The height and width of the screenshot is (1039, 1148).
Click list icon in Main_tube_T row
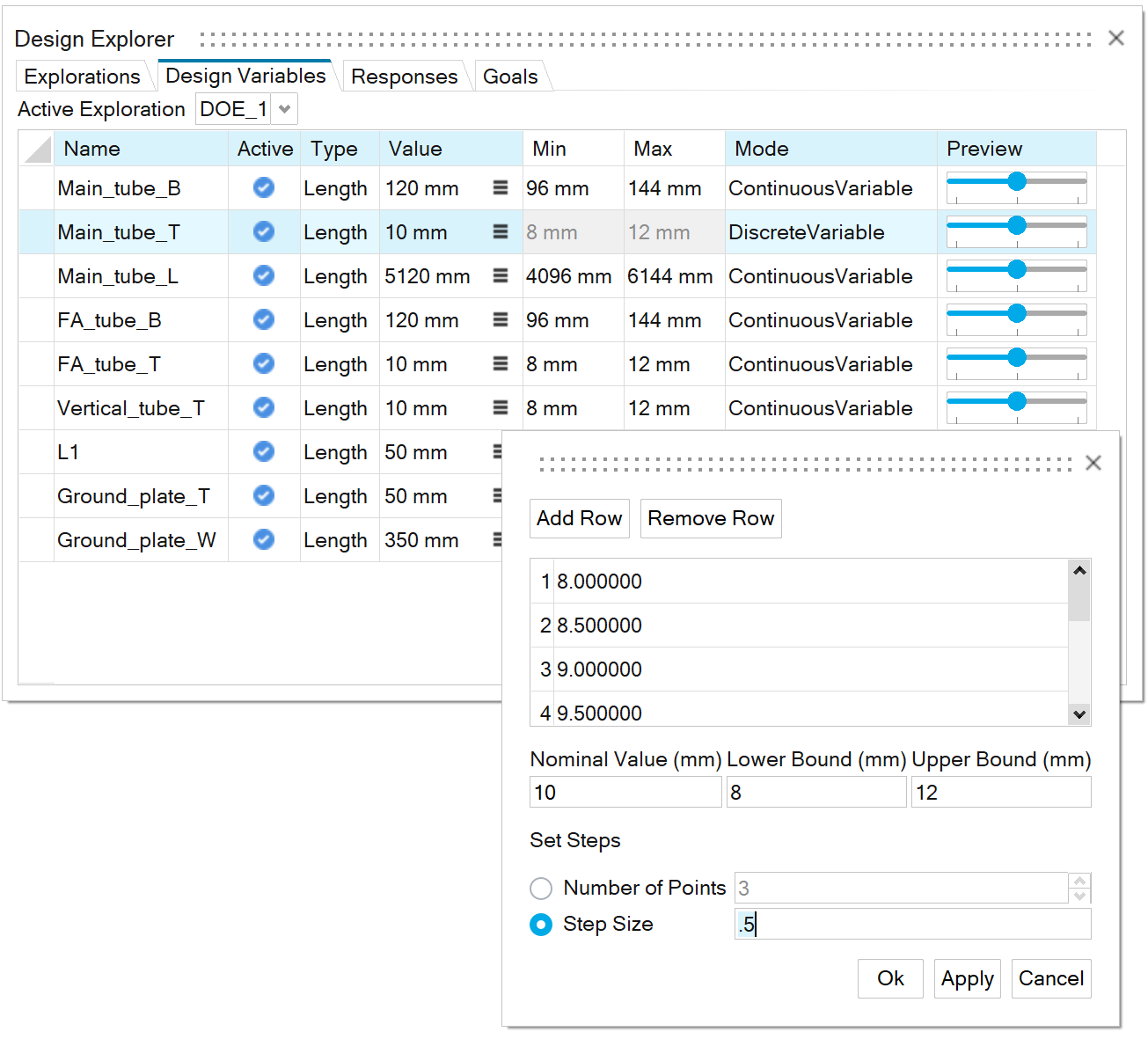click(500, 231)
